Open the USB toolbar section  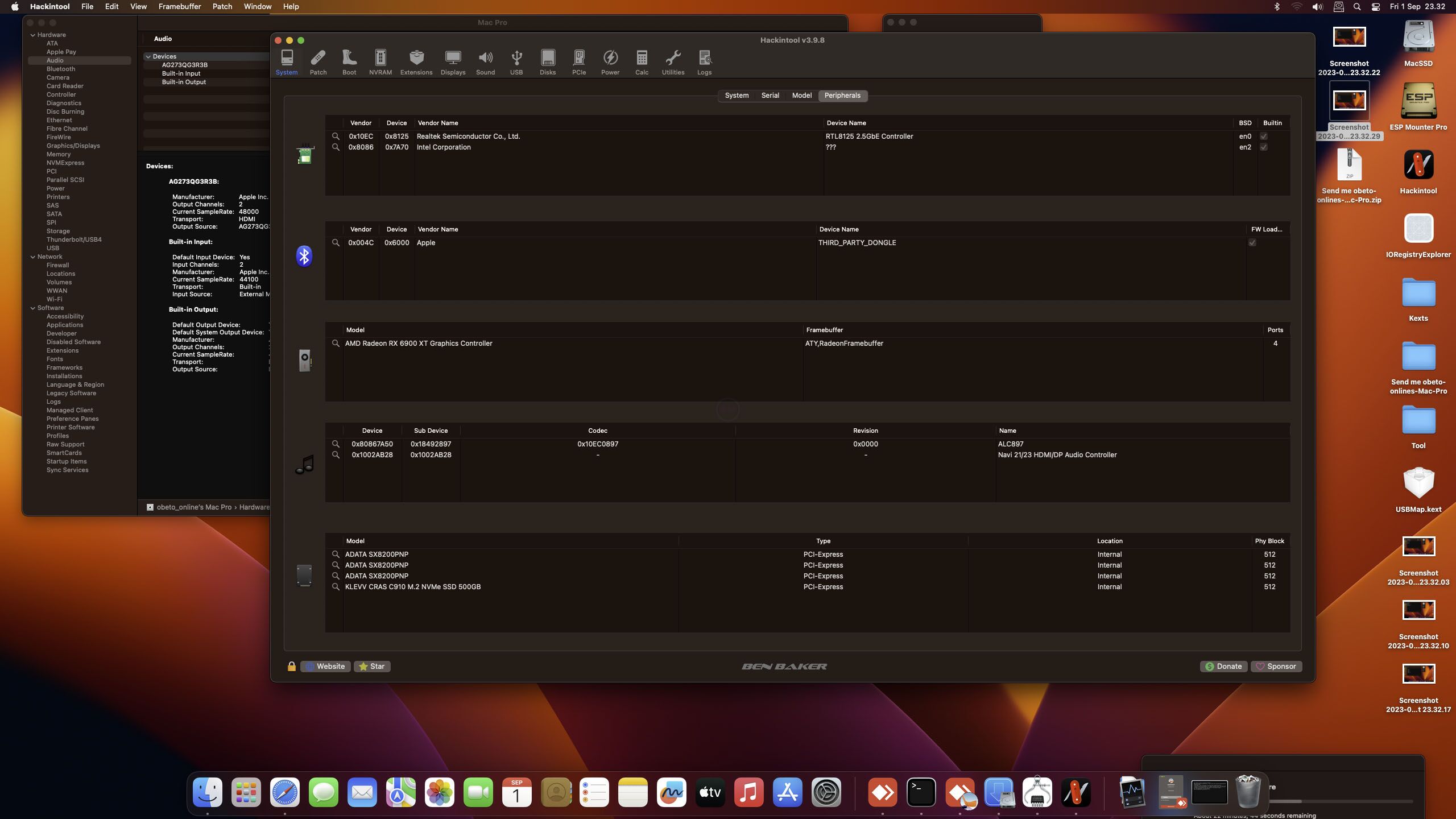pos(516,61)
